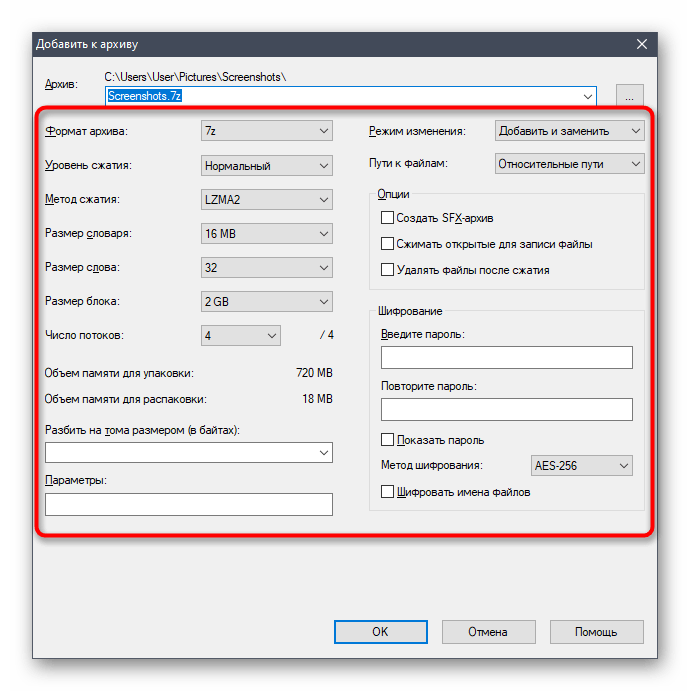The image size is (690, 691).
Task: Confirm with the OK button
Action: pos(381,632)
